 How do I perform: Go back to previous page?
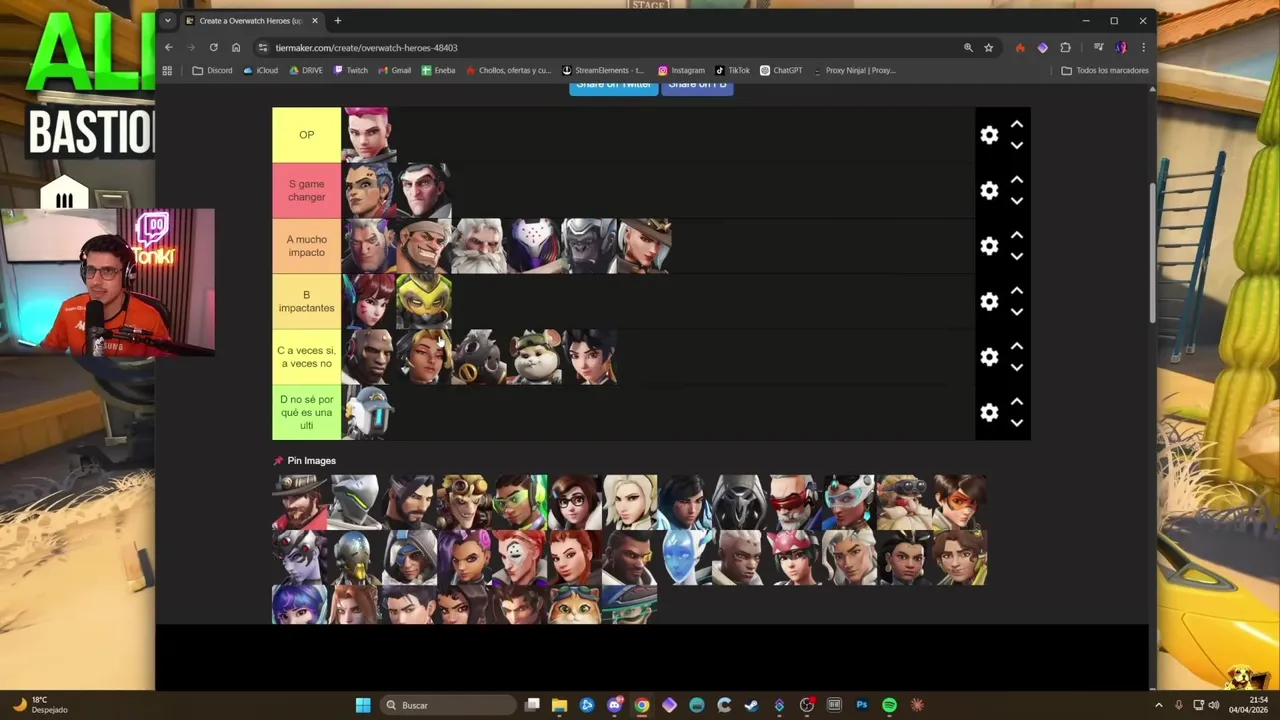(x=168, y=47)
